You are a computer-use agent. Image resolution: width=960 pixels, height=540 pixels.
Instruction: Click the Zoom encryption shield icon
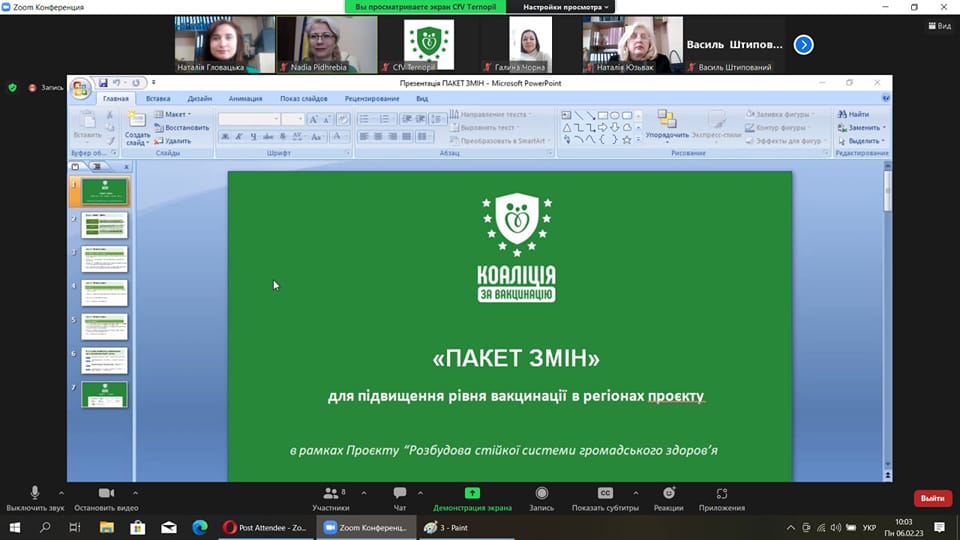[x=12, y=88]
